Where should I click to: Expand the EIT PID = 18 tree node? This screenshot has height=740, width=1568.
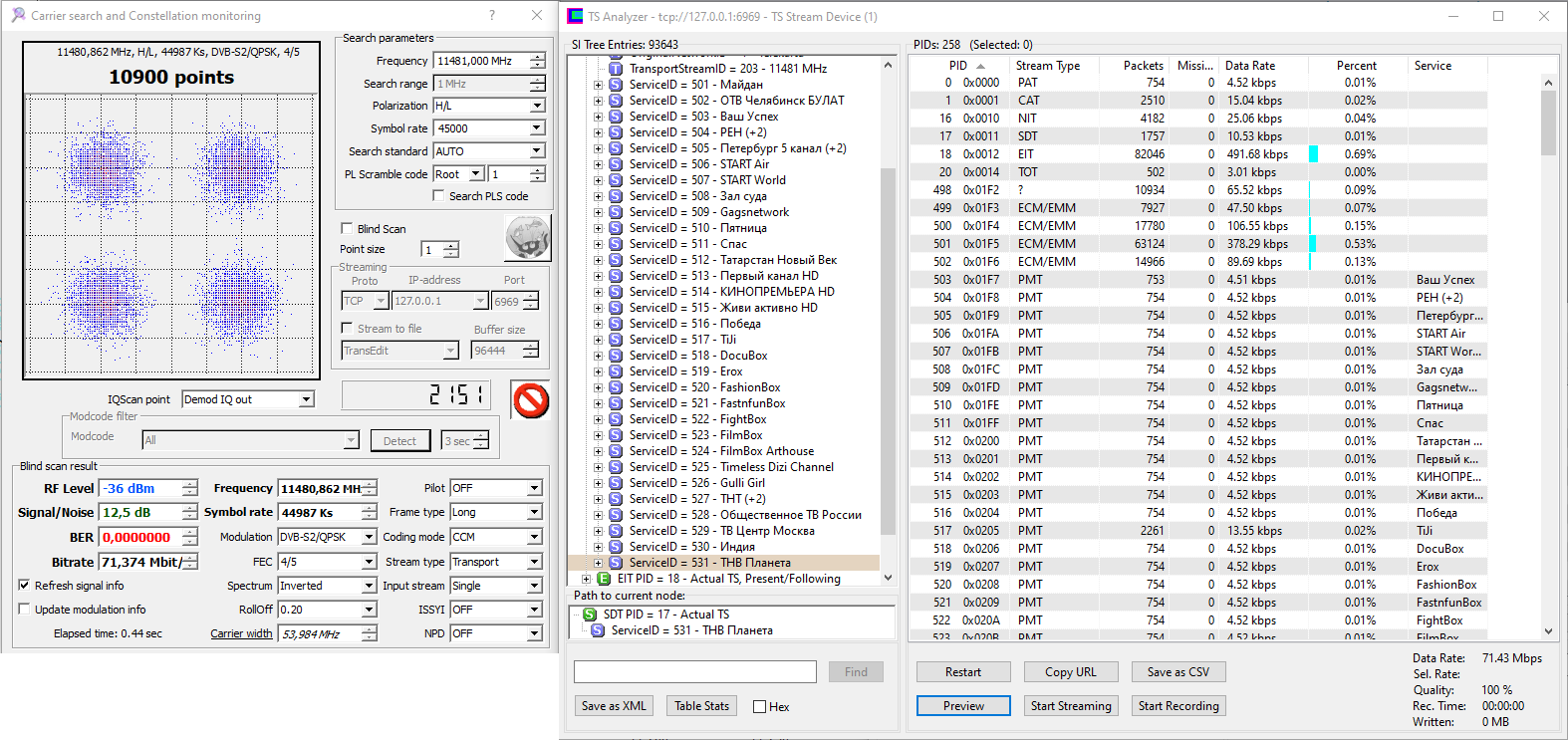coord(586,579)
